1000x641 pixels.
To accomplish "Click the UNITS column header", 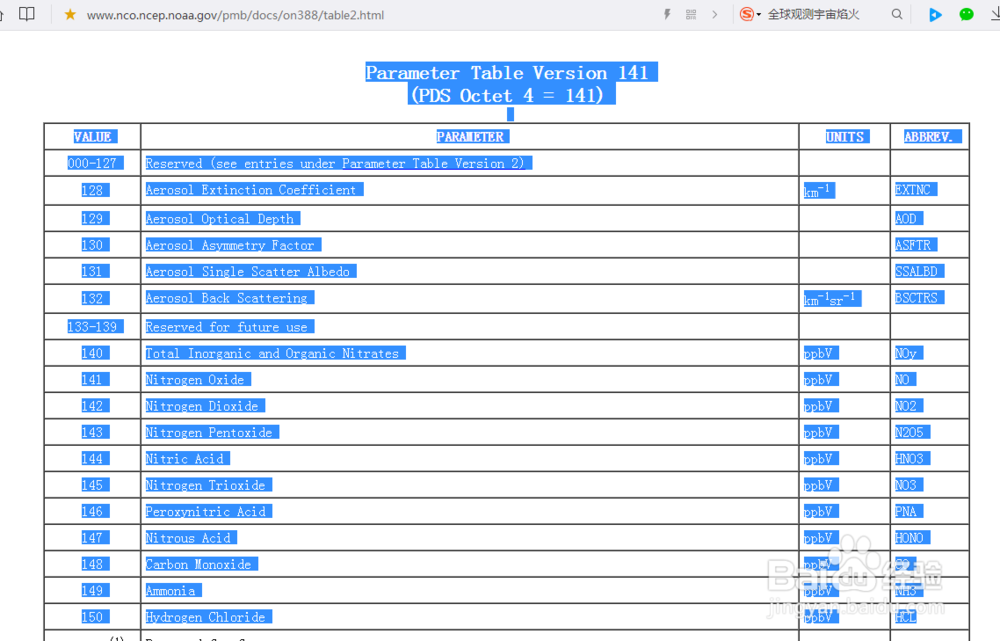I will 844,136.
